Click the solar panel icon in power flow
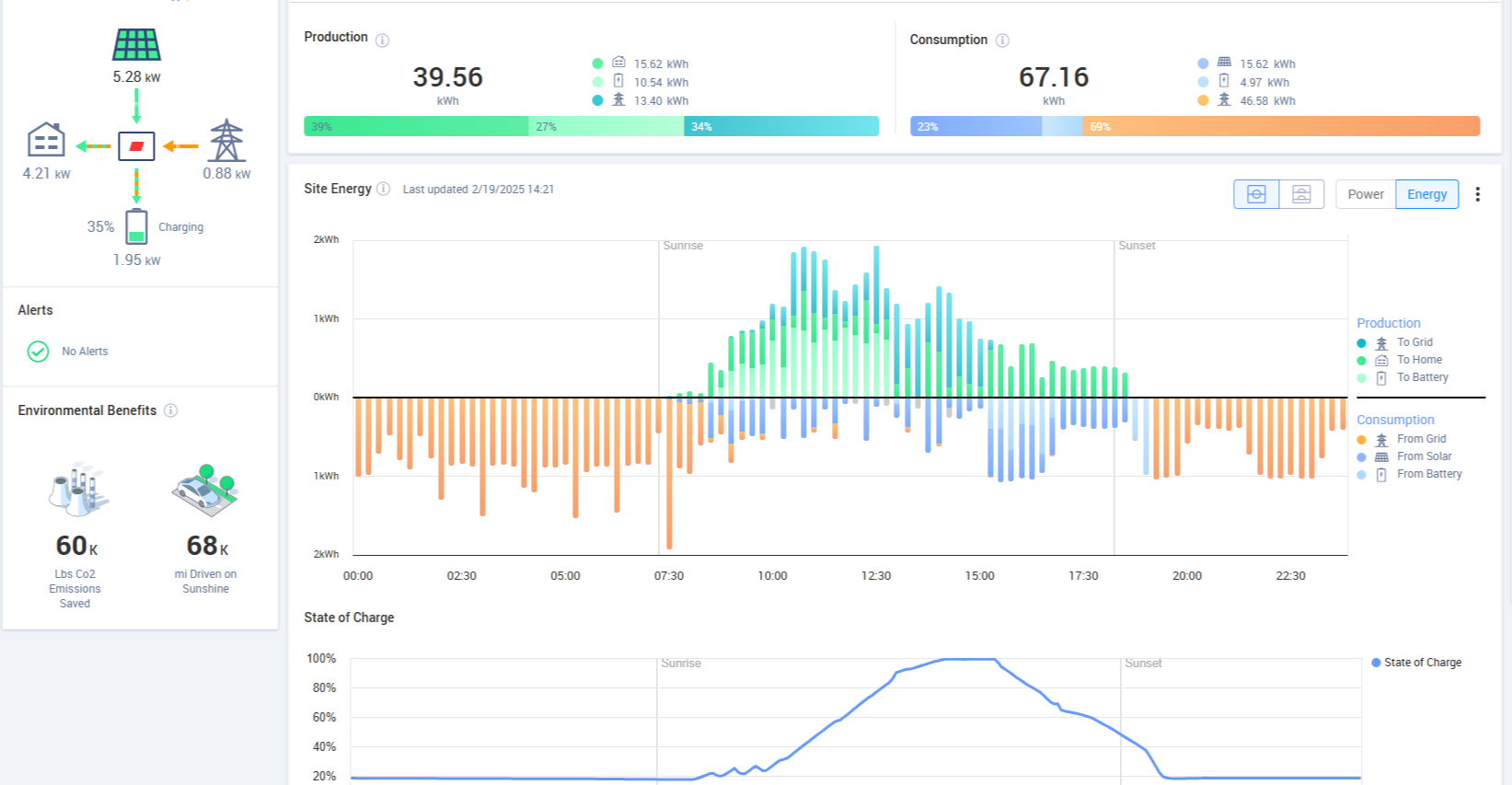This screenshot has width=1512, height=785. tap(136, 44)
